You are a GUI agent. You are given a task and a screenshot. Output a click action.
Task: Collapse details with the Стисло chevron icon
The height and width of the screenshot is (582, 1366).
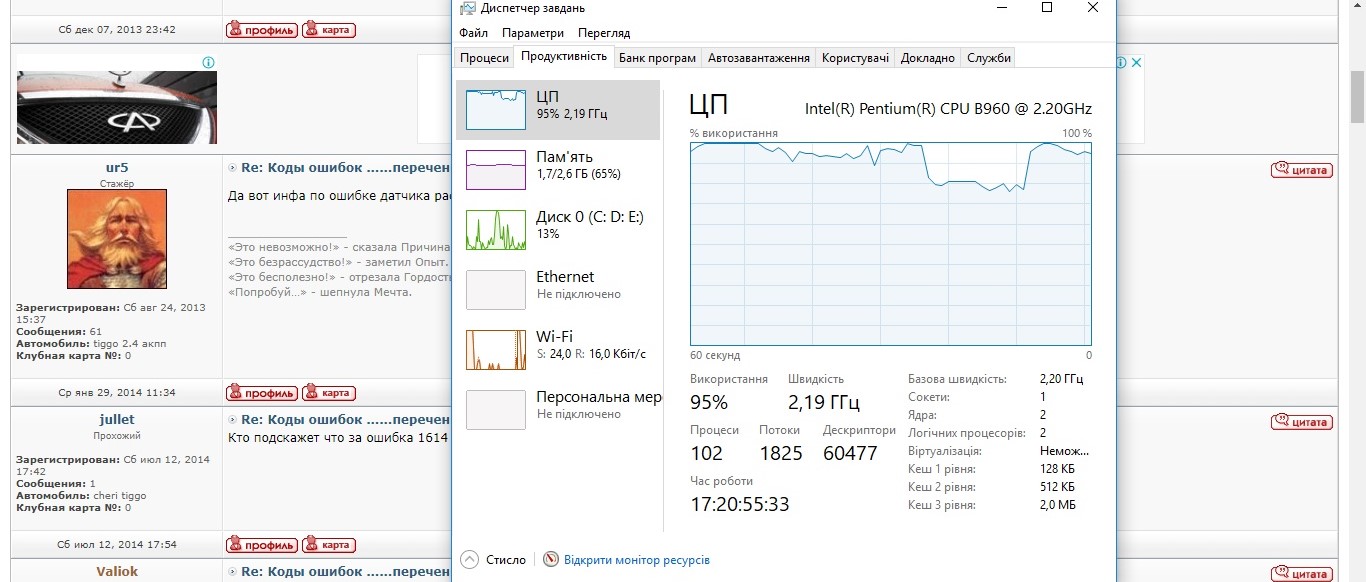470,559
